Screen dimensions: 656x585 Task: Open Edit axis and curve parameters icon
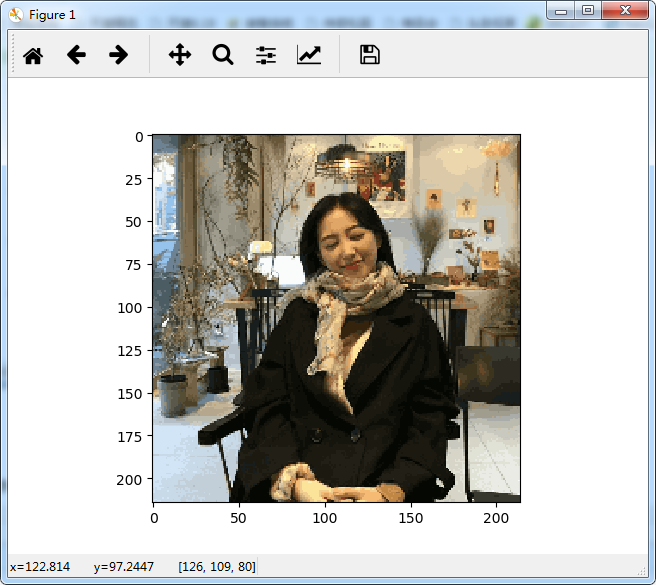click(309, 55)
